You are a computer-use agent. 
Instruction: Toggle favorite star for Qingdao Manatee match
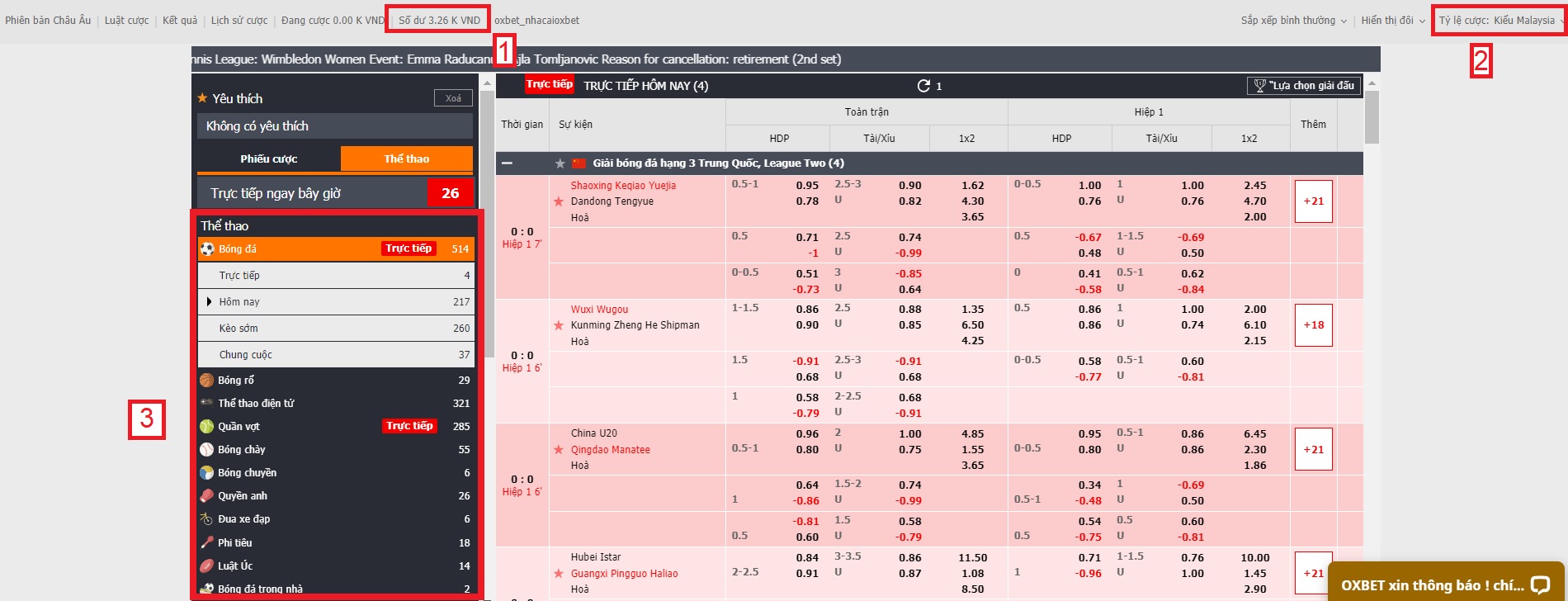coord(559,450)
